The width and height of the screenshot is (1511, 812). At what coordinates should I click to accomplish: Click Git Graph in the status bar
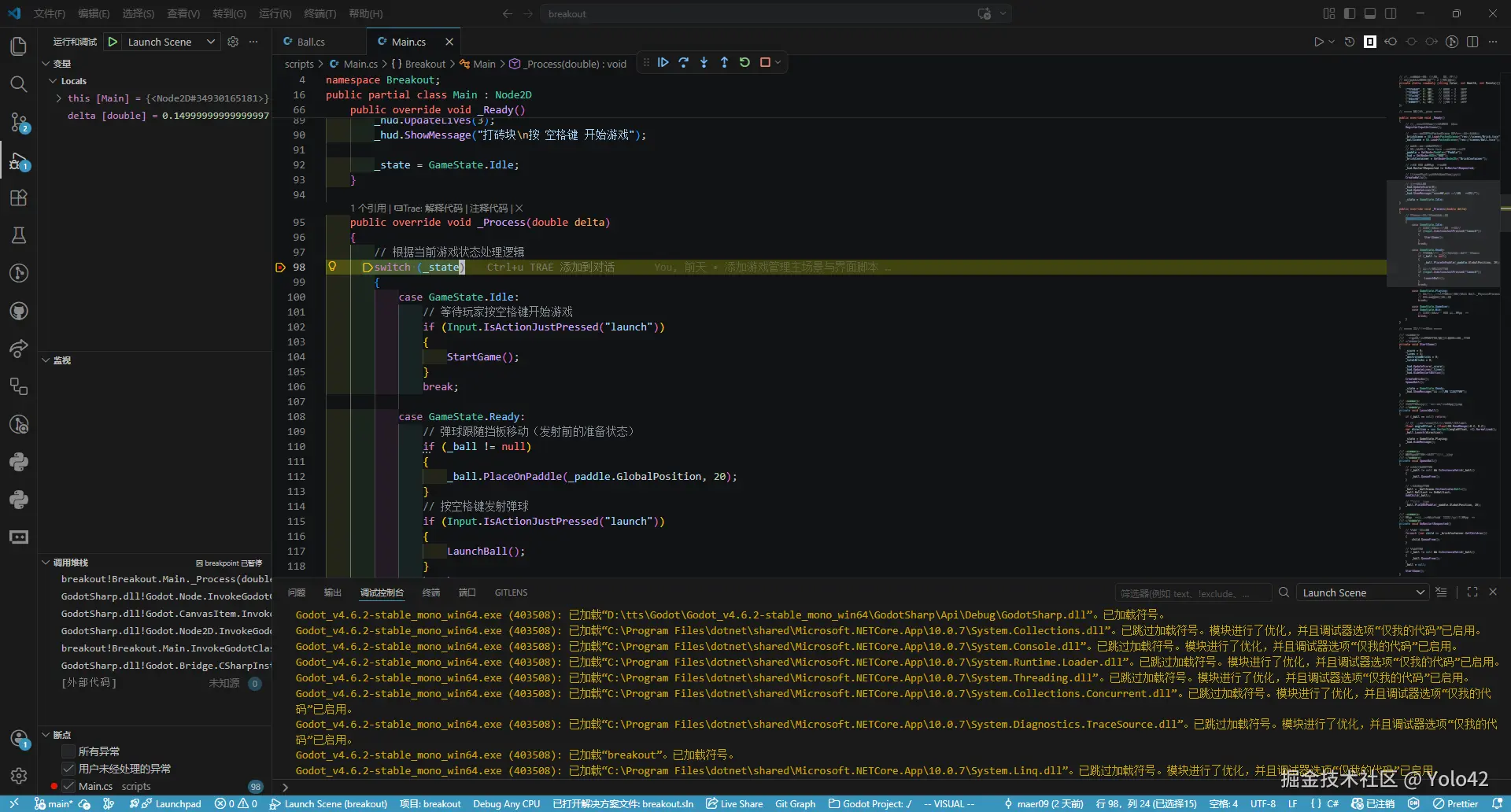coord(795,803)
